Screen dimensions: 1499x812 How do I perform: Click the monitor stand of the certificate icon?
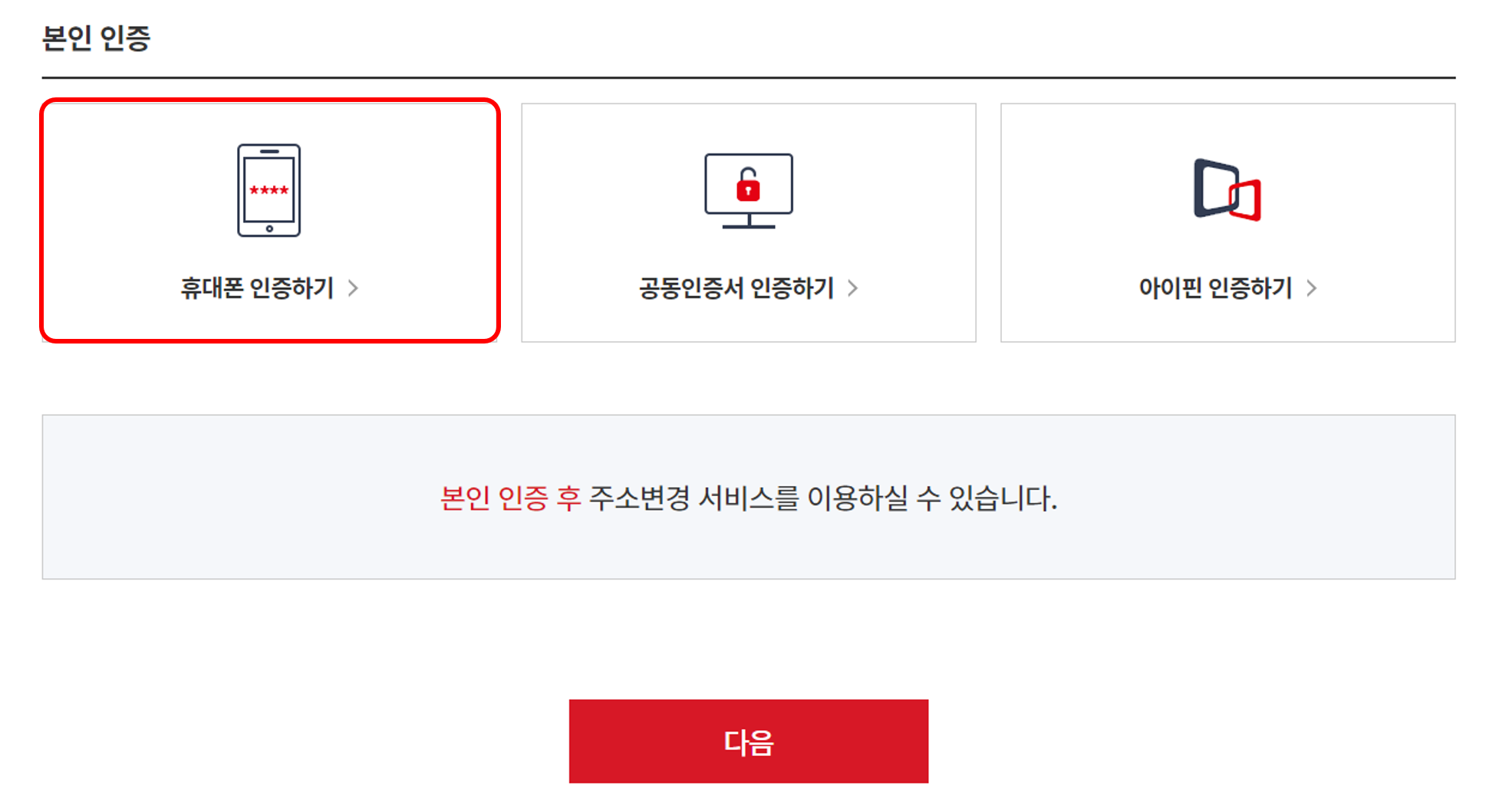tap(749, 222)
